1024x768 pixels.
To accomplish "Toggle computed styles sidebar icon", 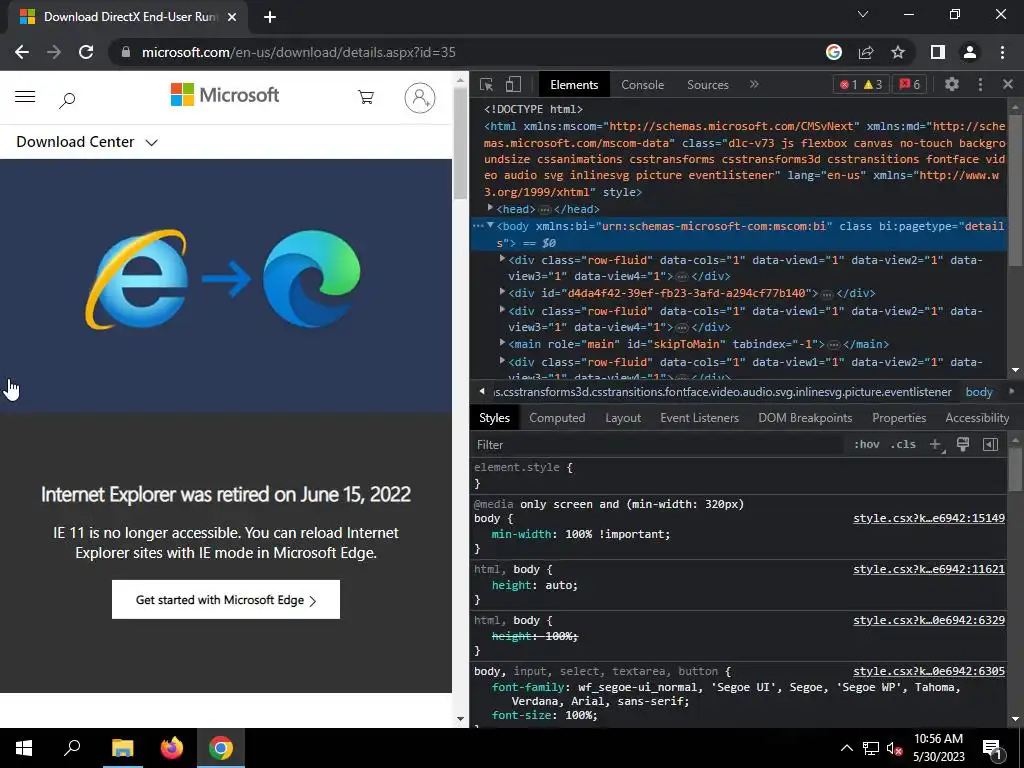I will tap(990, 445).
